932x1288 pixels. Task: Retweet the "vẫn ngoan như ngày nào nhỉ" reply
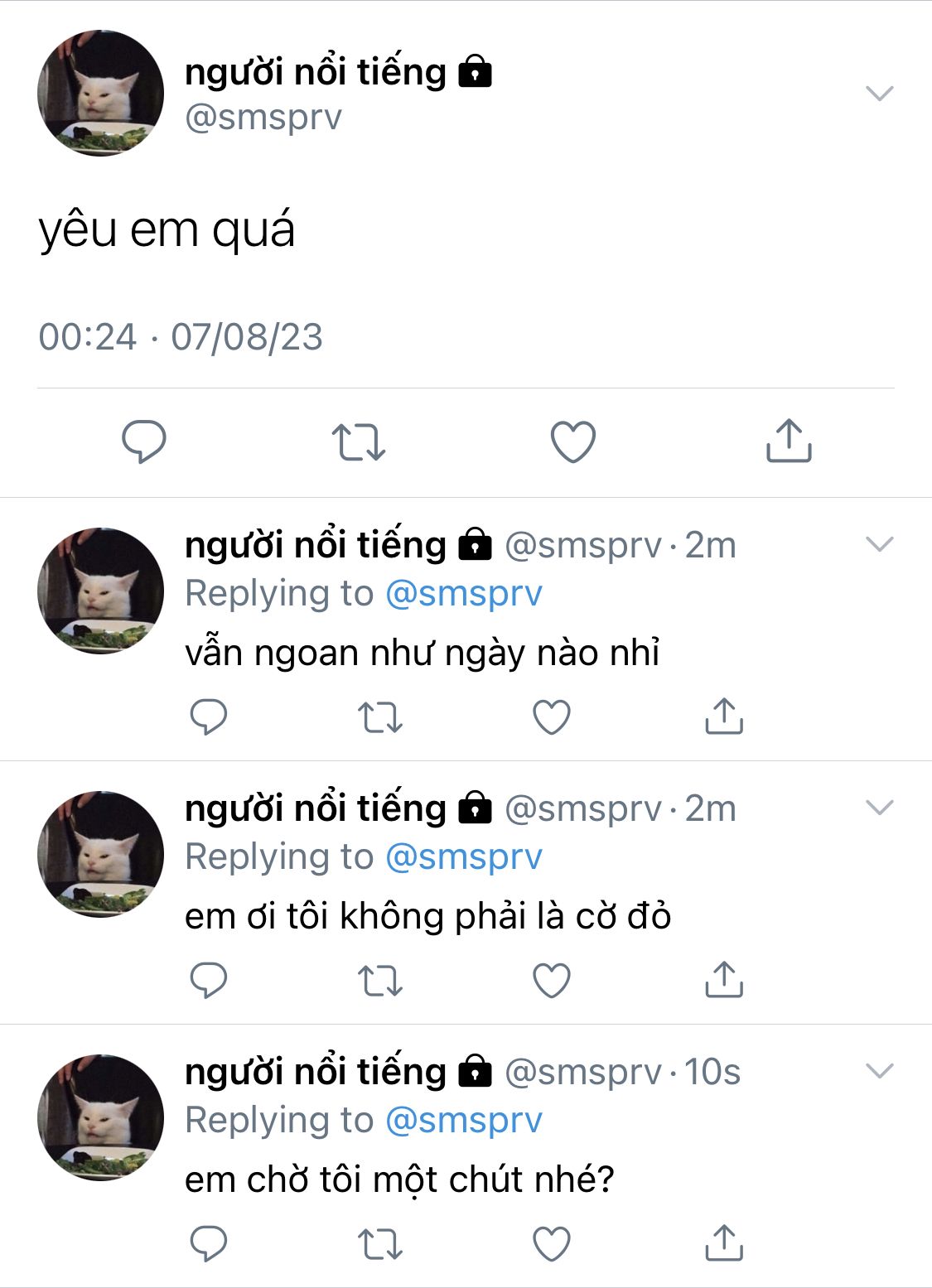[380, 717]
